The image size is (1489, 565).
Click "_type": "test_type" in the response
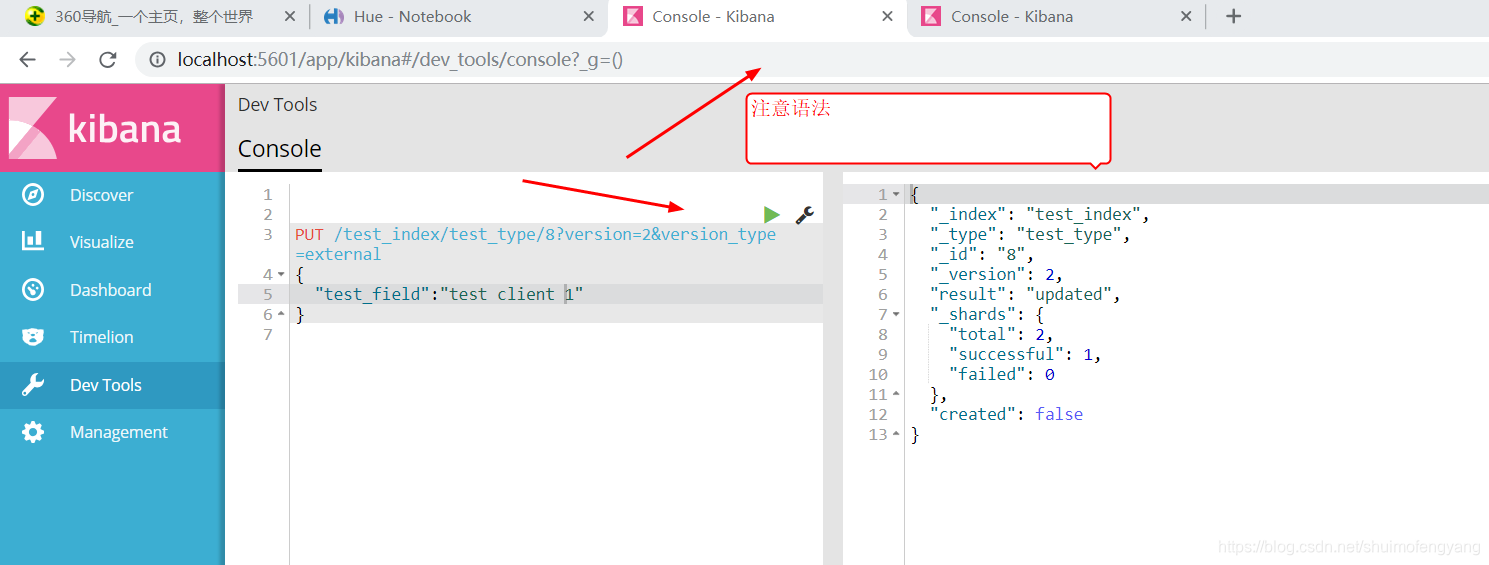(x=1030, y=234)
